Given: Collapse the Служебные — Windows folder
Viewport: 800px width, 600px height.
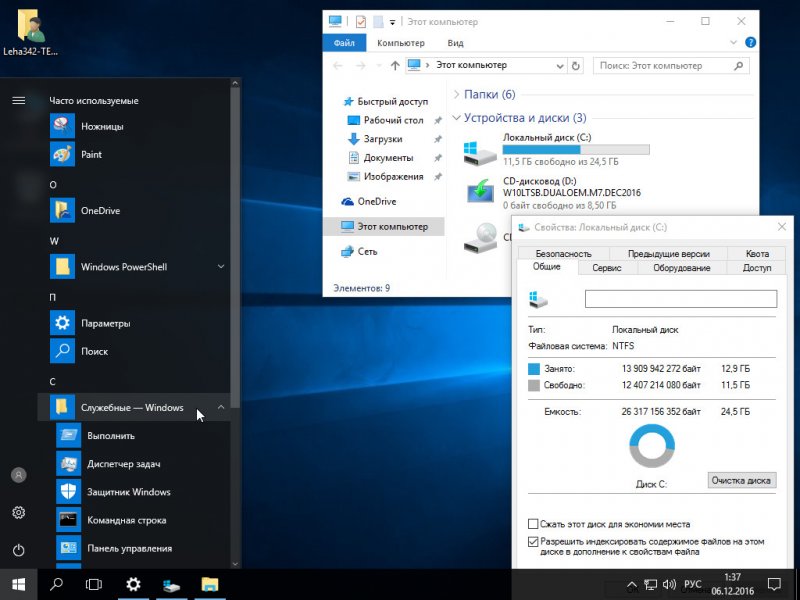Looking at the screenshot, I should (x=221, y=407).
